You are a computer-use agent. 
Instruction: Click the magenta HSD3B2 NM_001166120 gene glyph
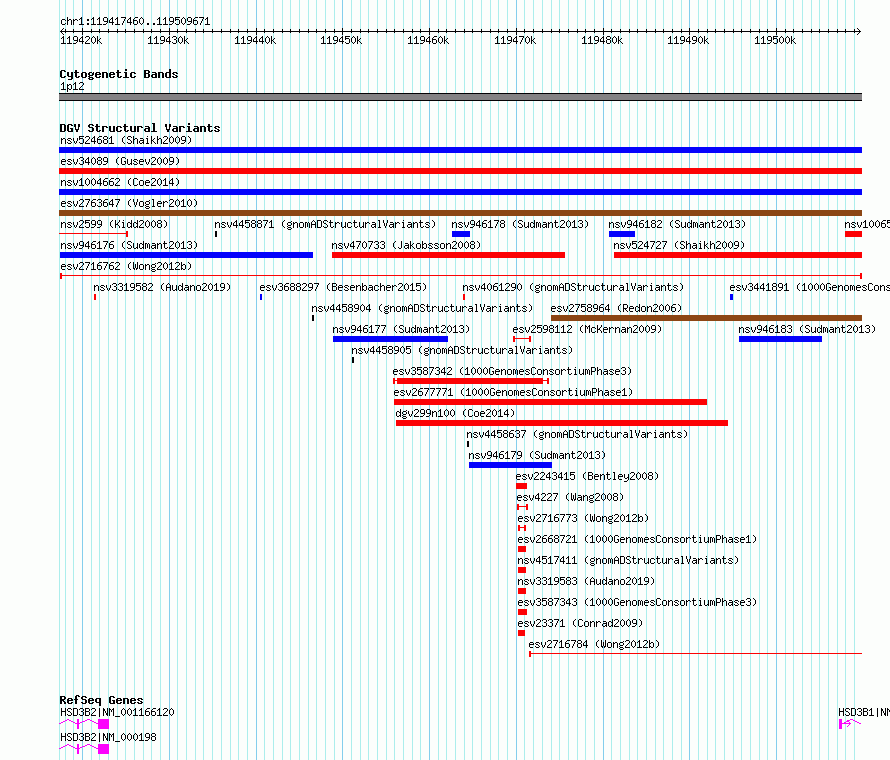point(84,724)
